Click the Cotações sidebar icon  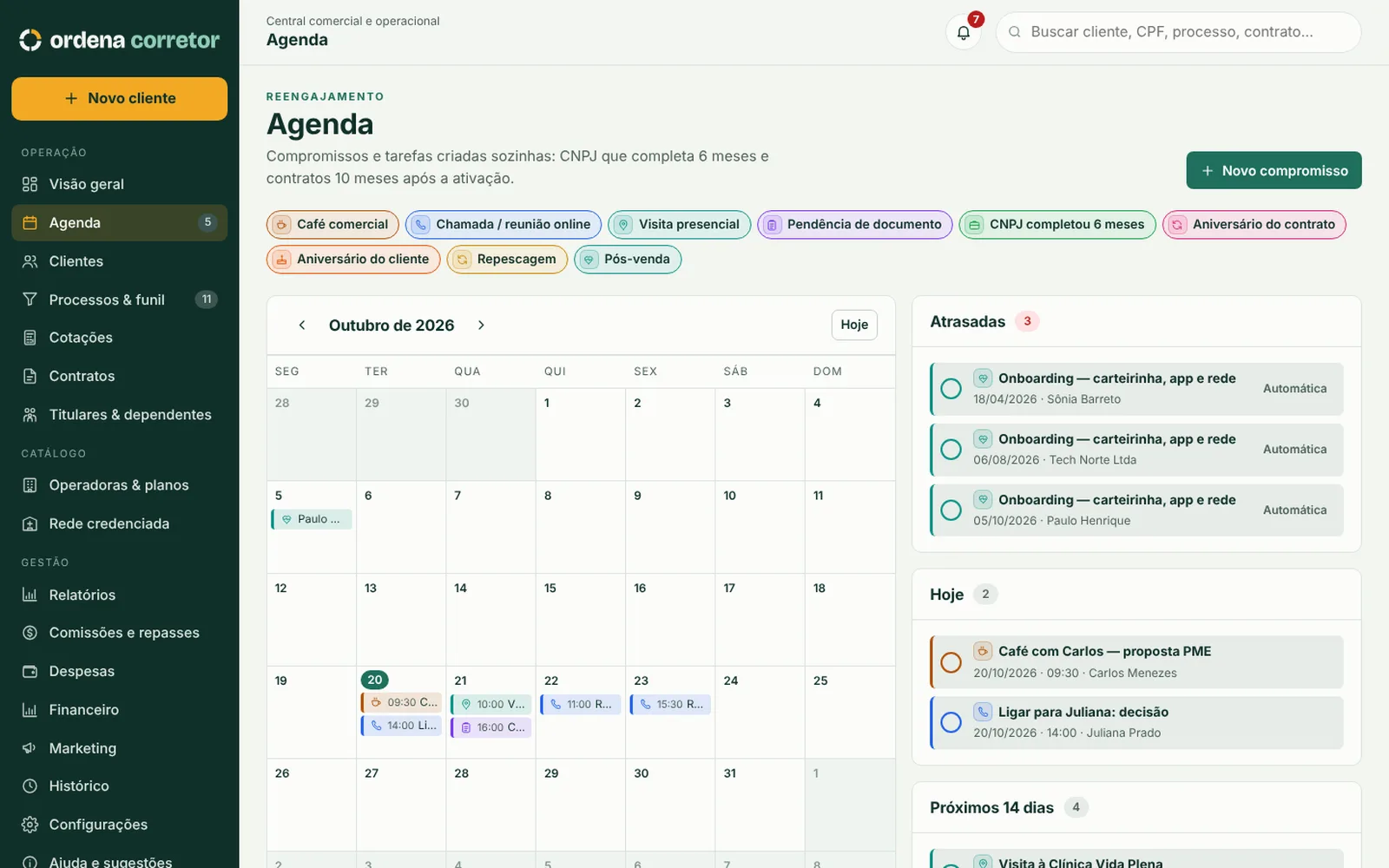click(30, 338)
